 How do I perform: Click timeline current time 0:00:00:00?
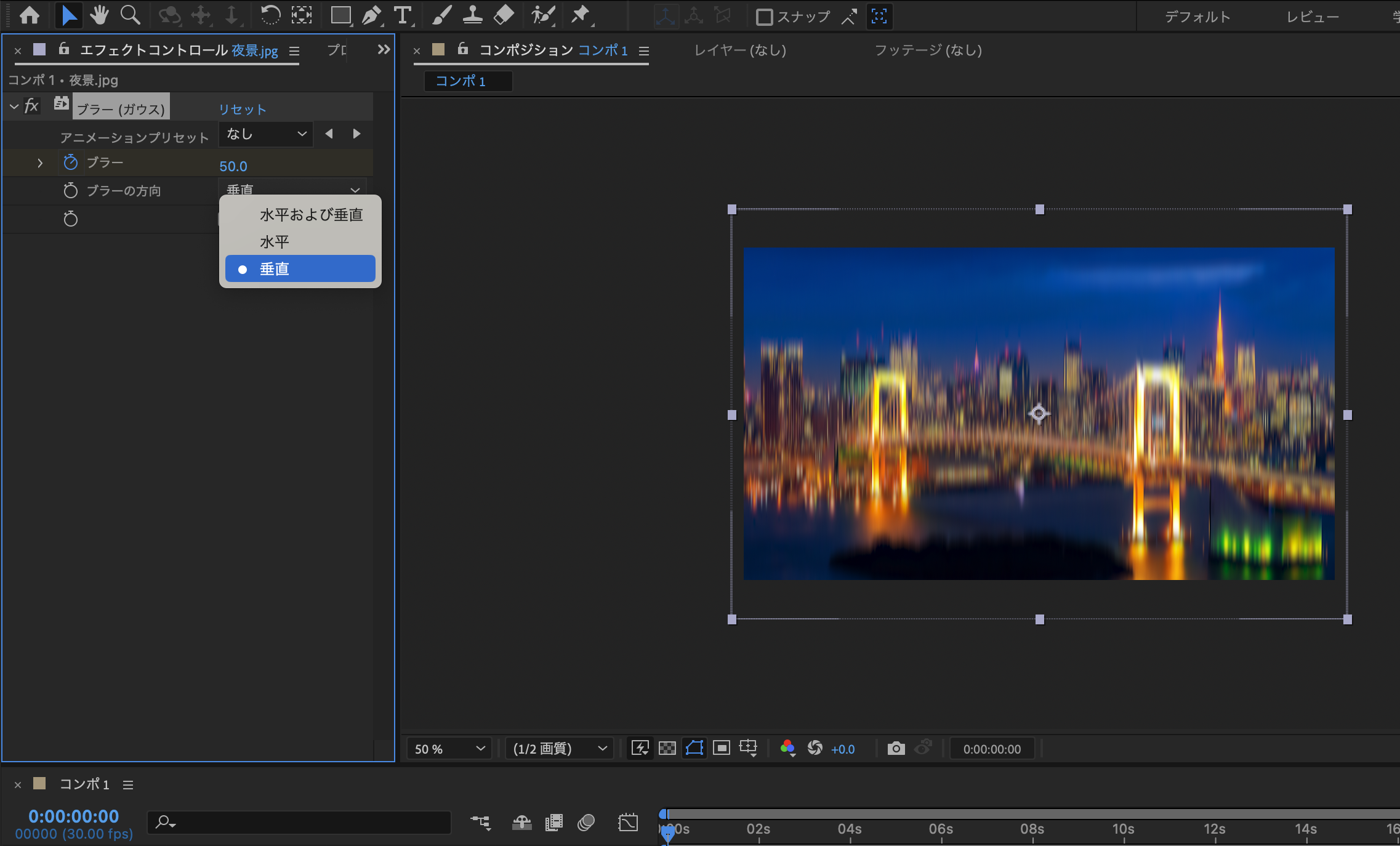click(x=74, y=816)
